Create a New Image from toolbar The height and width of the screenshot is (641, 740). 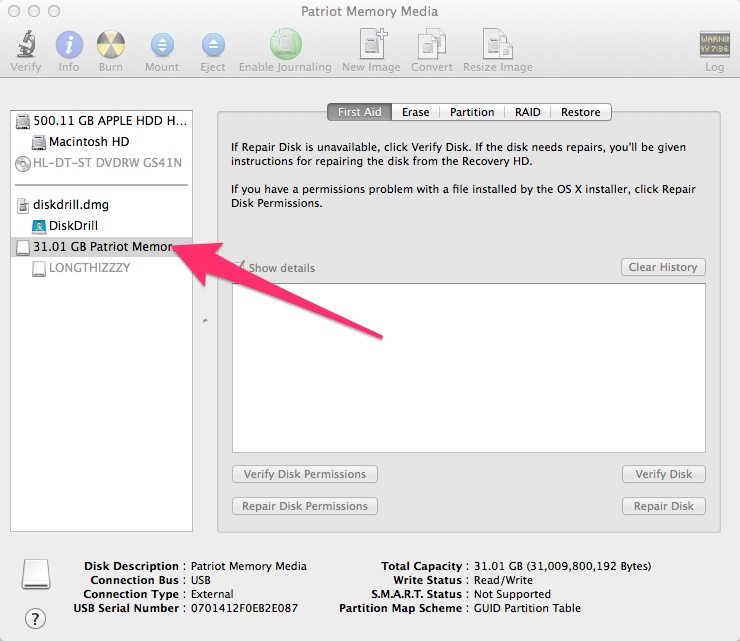[372, 43]
